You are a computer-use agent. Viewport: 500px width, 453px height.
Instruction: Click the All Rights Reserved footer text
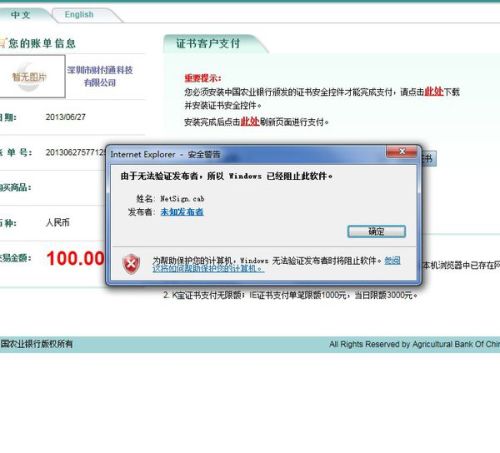[x=414, y=344]
